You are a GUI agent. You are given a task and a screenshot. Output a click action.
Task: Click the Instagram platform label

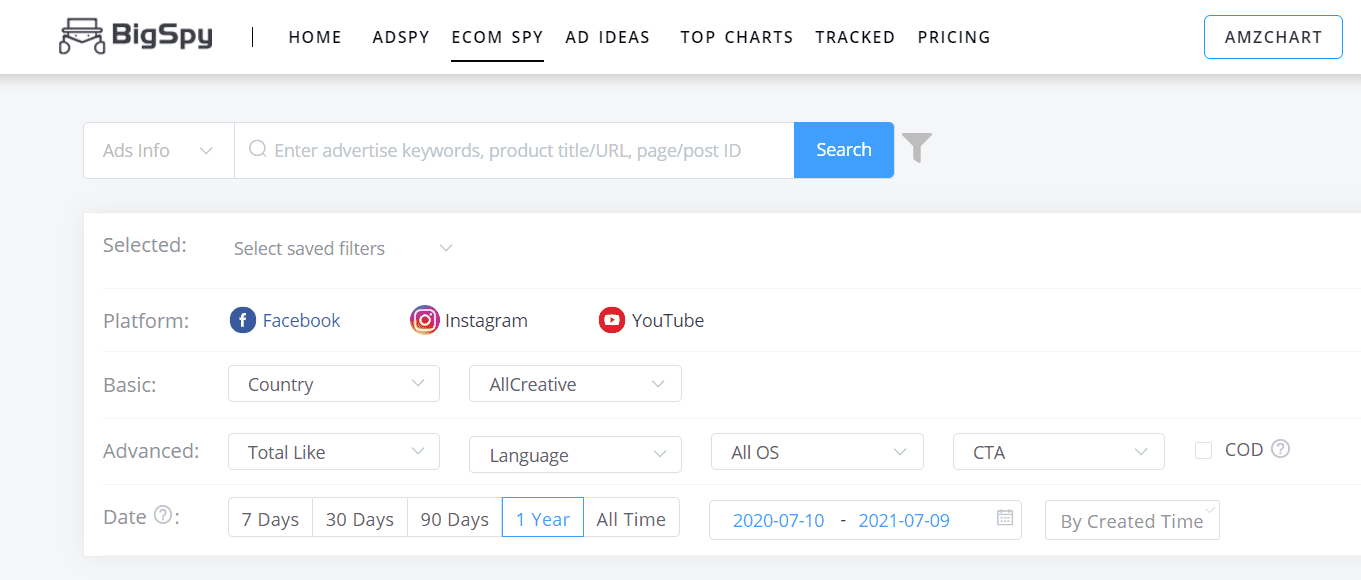[486, 320]
